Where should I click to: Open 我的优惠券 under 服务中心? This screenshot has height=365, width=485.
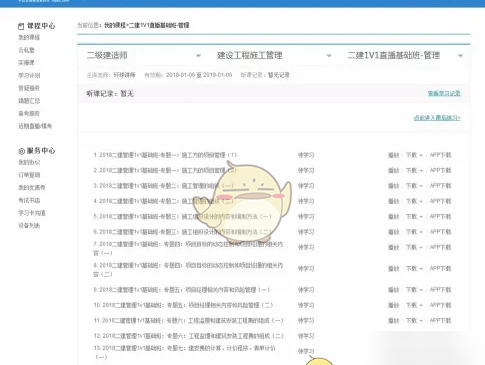coord(32,188)
